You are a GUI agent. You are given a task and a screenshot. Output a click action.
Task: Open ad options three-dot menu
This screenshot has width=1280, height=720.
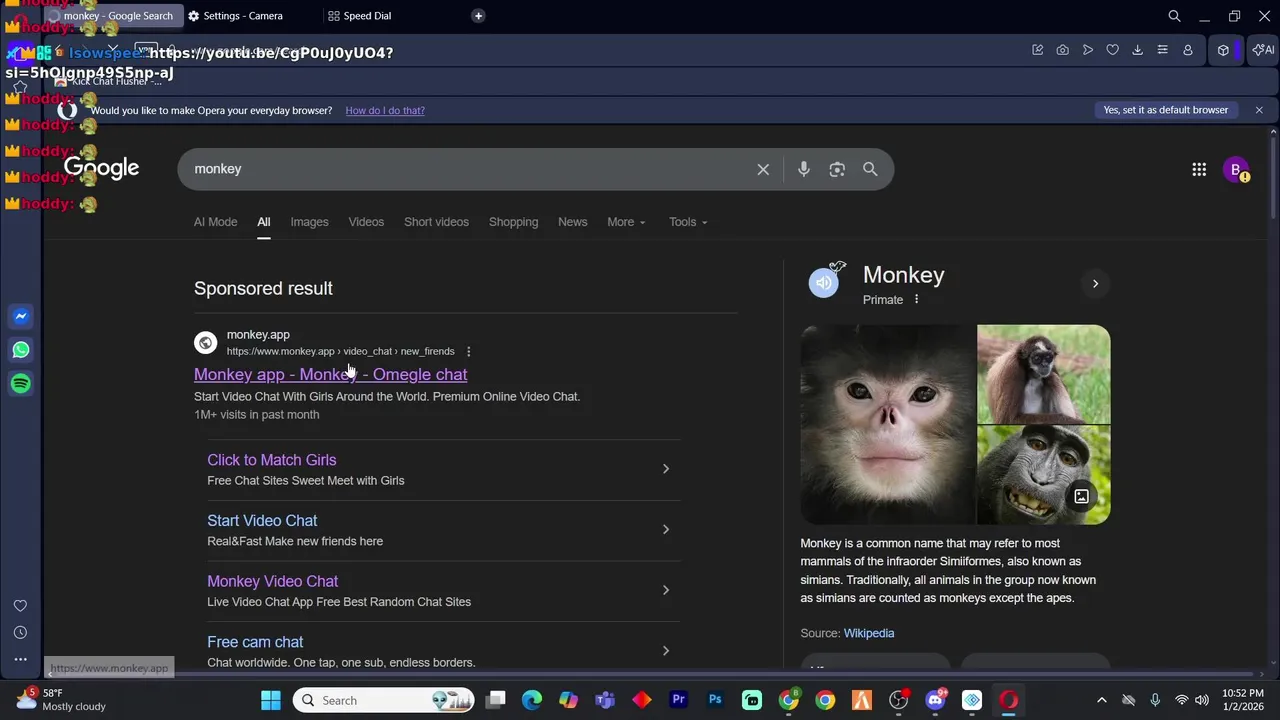[x=468, y=351]
